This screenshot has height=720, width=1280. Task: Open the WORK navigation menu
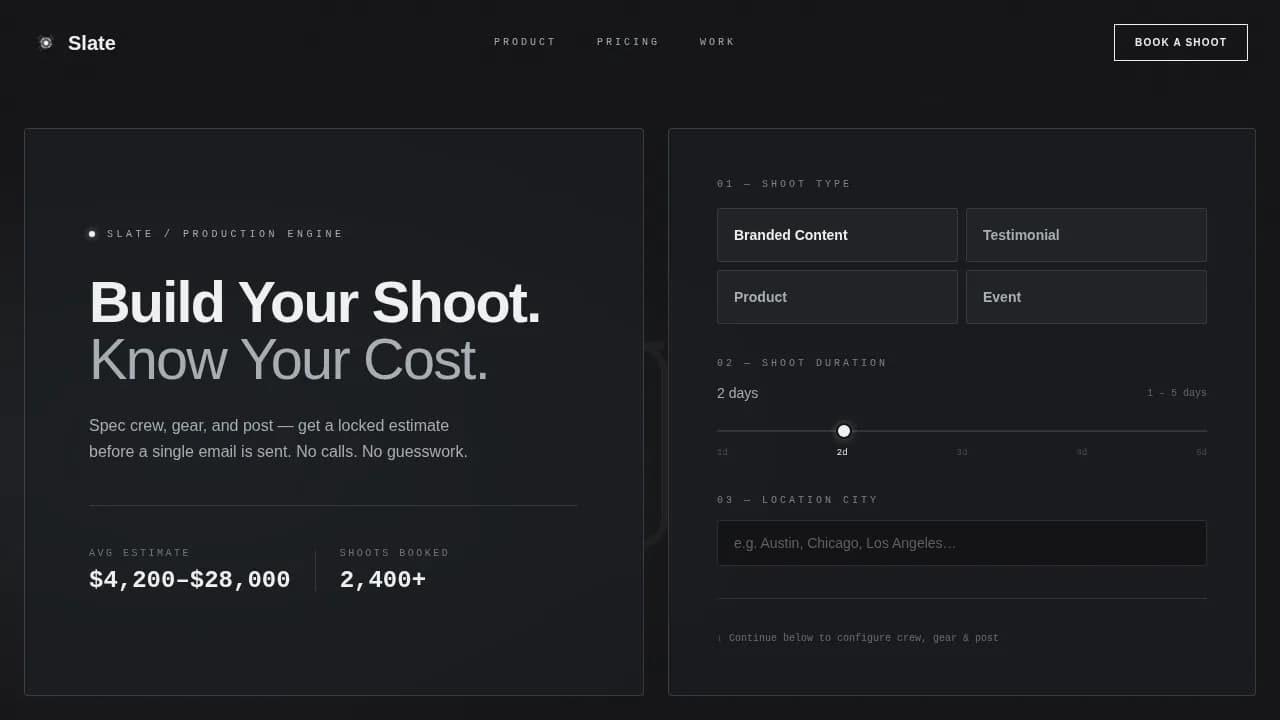pyautogui.click(x=716, y=42)
